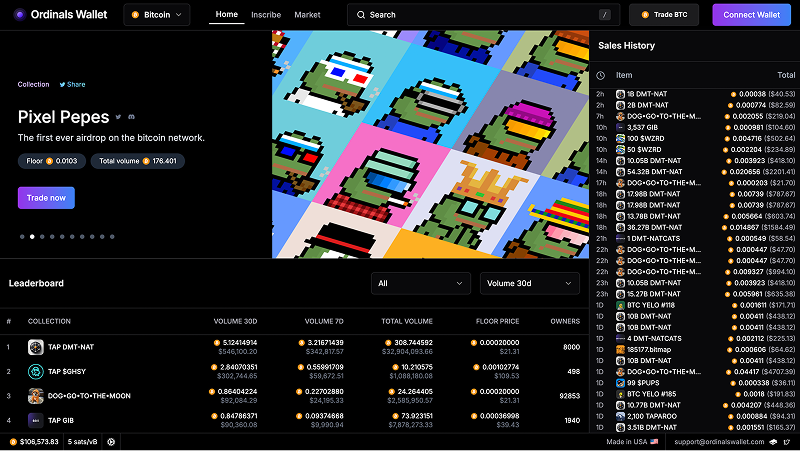Select the sixth carousel dot

coord(72,237)
